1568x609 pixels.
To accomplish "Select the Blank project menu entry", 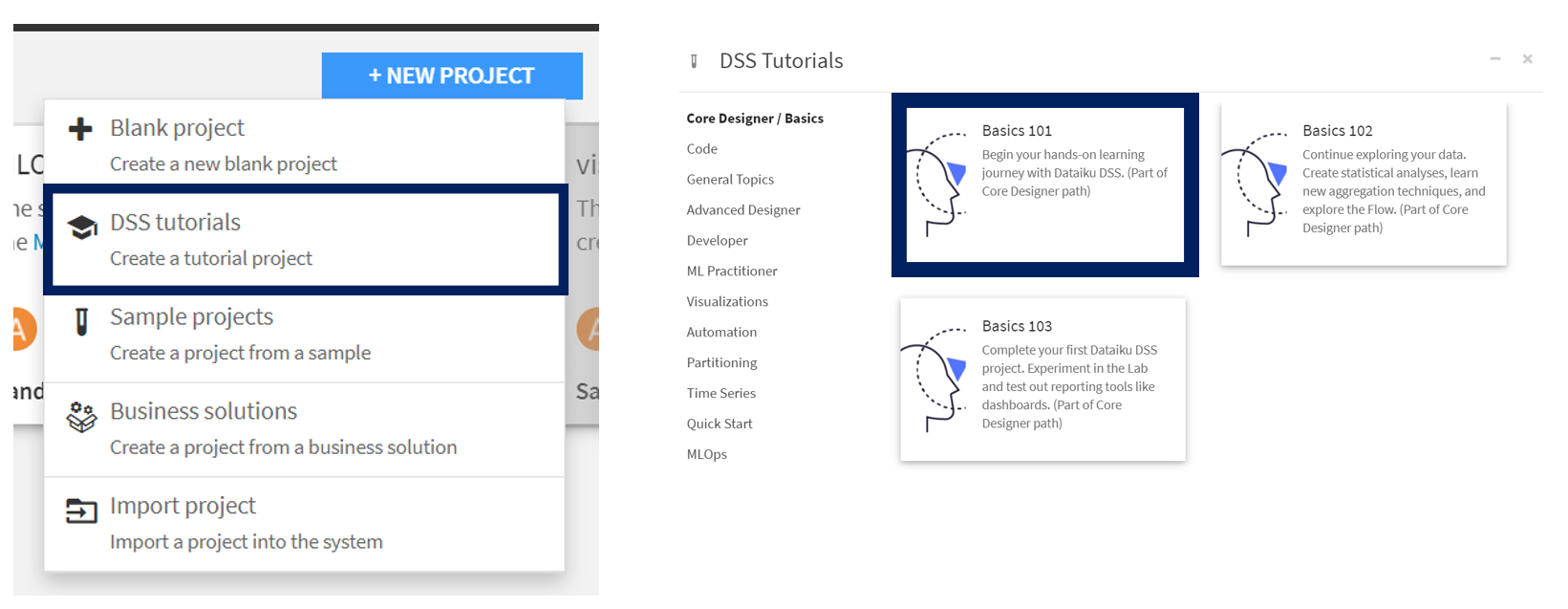I will (304, 145).
